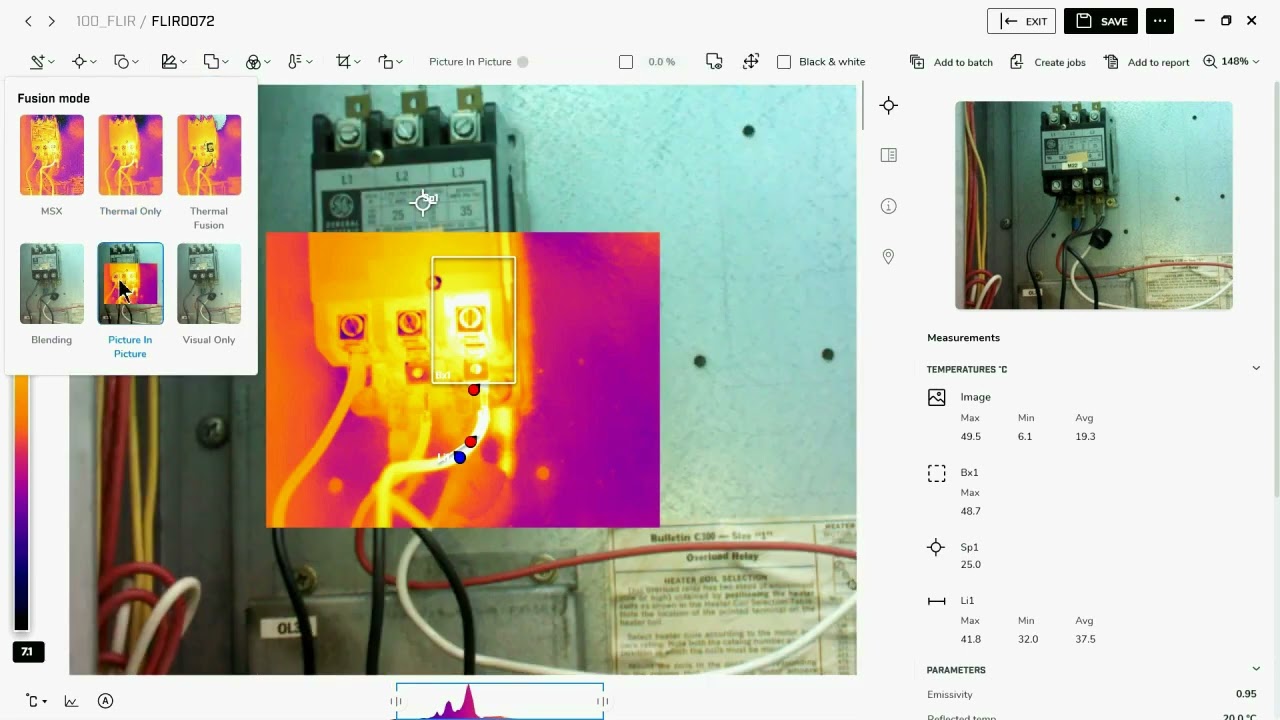The image size is (1280, 720).
Task: Select MSX fusion mode
Action: (52, 155)
